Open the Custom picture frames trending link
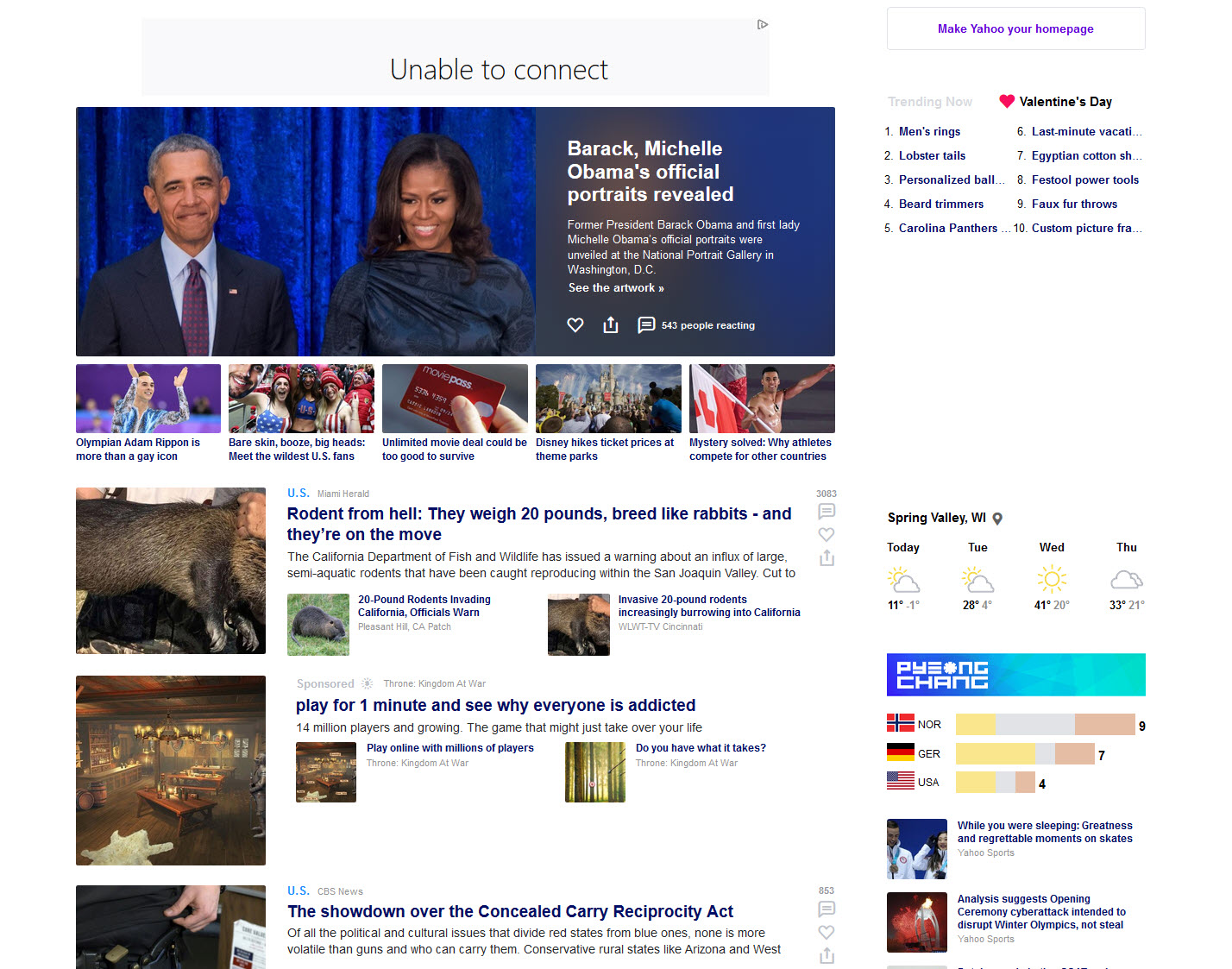This screenshot has height=969, width=1232. (1086, 229)
